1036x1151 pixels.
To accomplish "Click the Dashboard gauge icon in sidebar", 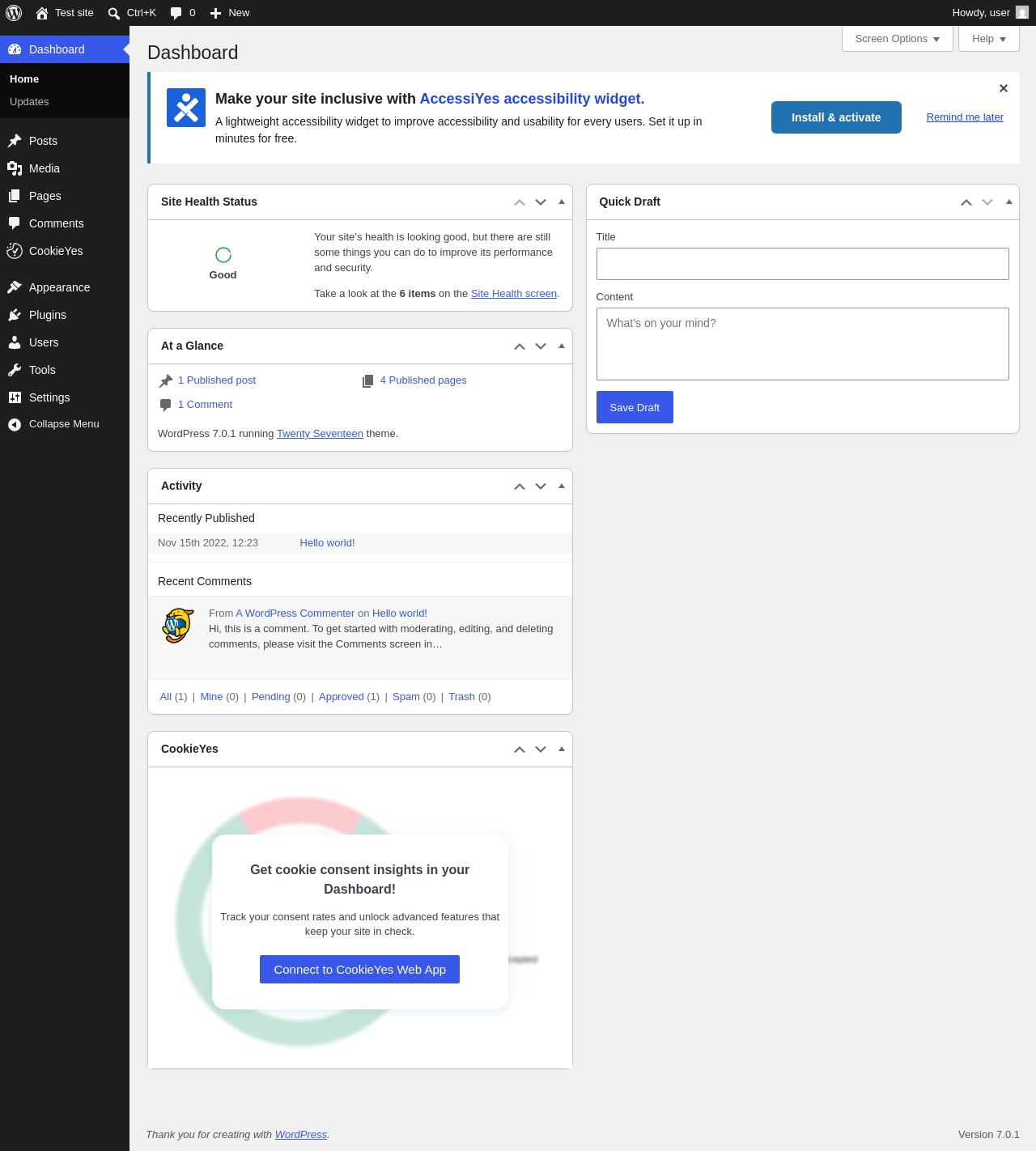I will pyautogui.click(x=15, y=49).
